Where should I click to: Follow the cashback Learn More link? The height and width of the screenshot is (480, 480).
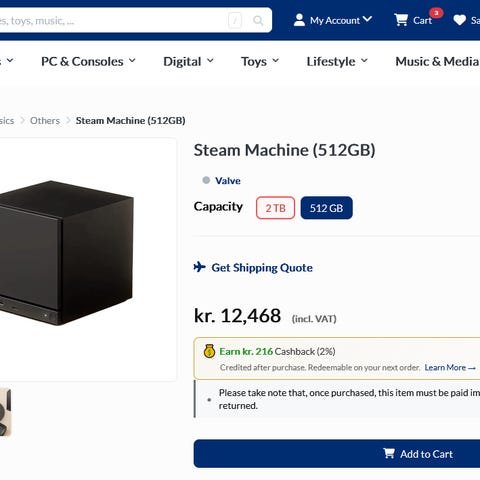[x=450, y=368]
